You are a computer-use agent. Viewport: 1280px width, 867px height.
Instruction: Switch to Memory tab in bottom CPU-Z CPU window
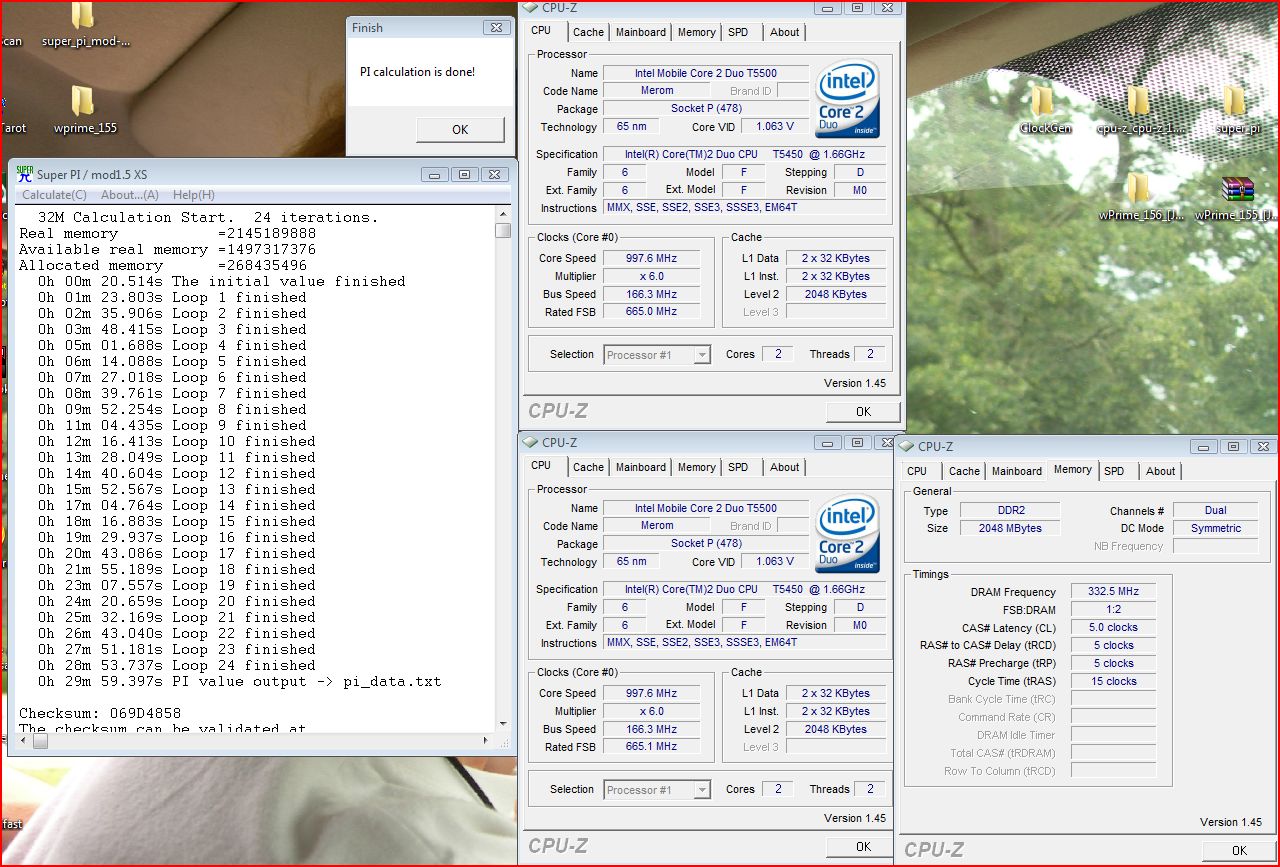[697, 467]
